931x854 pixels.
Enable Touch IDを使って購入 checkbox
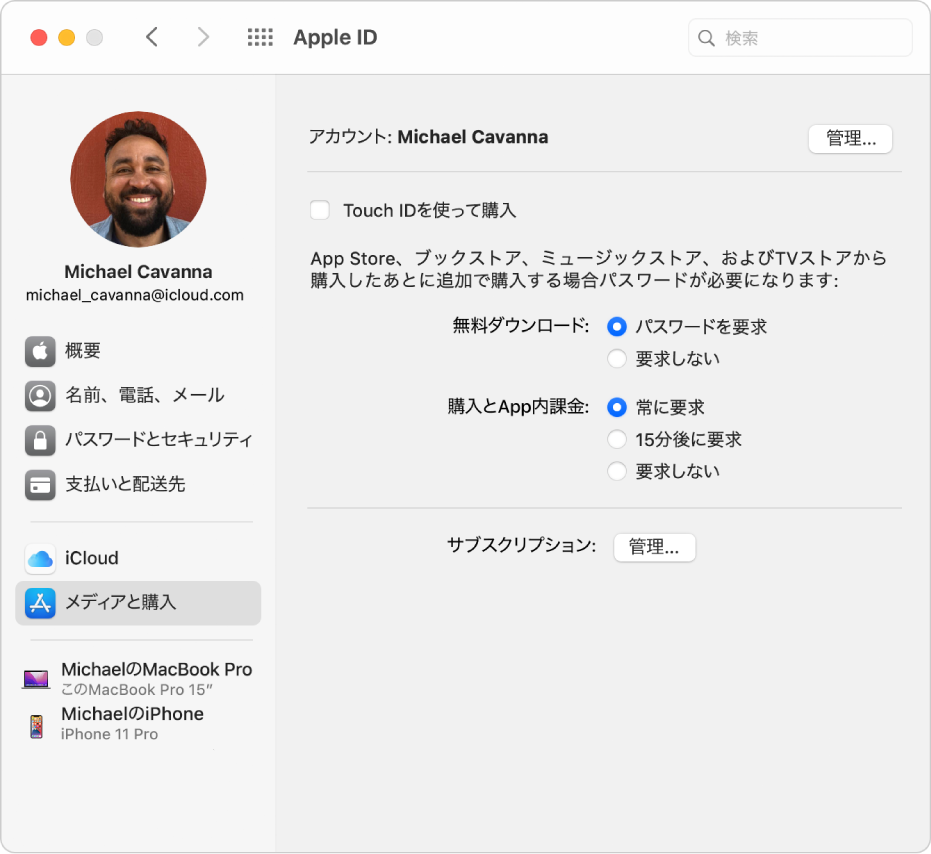319,210
